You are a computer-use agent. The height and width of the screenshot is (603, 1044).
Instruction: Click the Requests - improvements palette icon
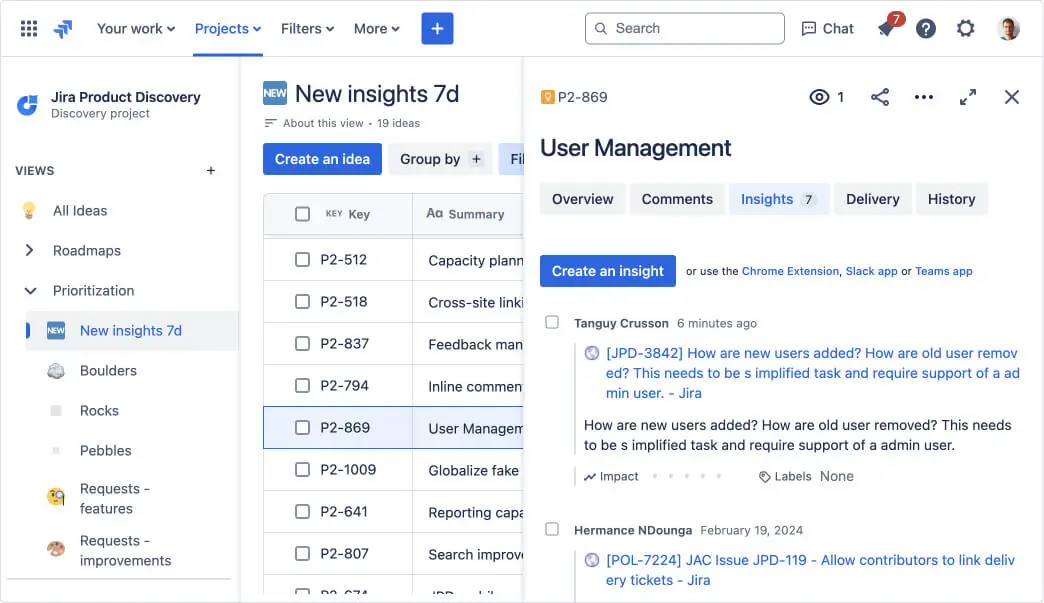coord(56,548)
